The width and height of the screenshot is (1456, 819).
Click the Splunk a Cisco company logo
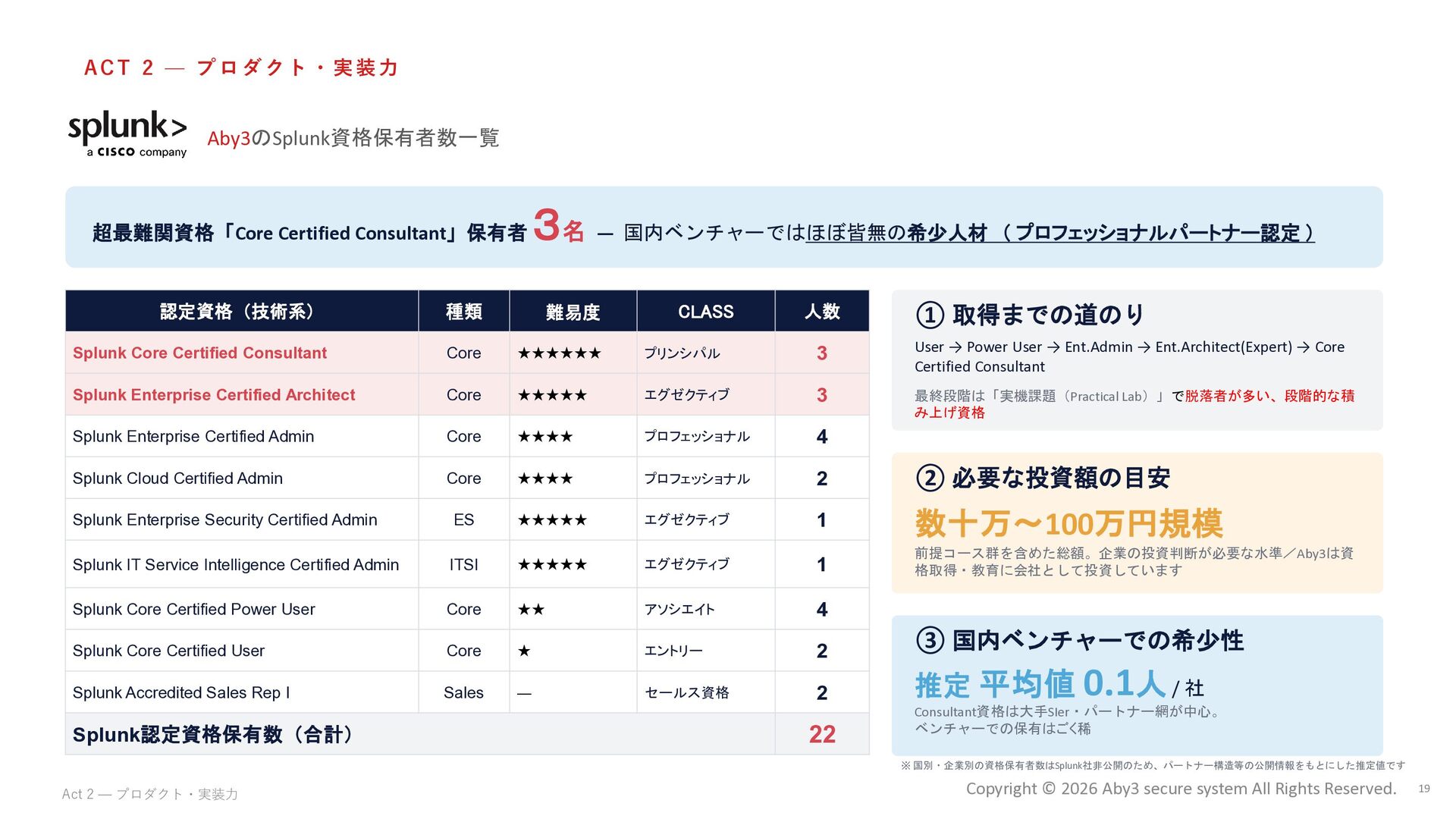pos(127,134)
